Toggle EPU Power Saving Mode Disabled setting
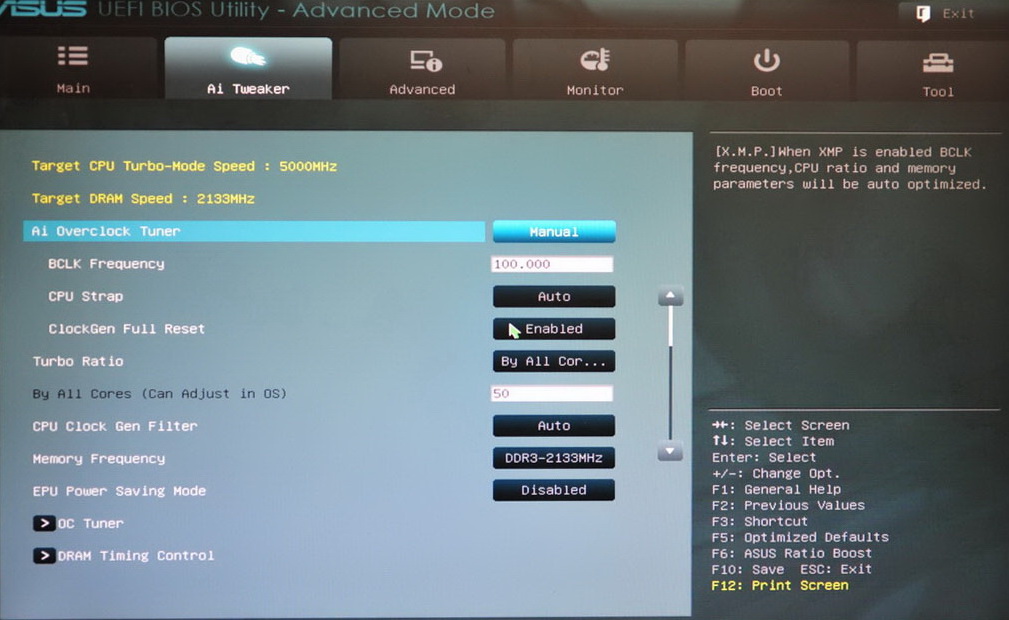The width and height of the screenshot is (1009, 620). pyautogui.click(x=554, y=490)
